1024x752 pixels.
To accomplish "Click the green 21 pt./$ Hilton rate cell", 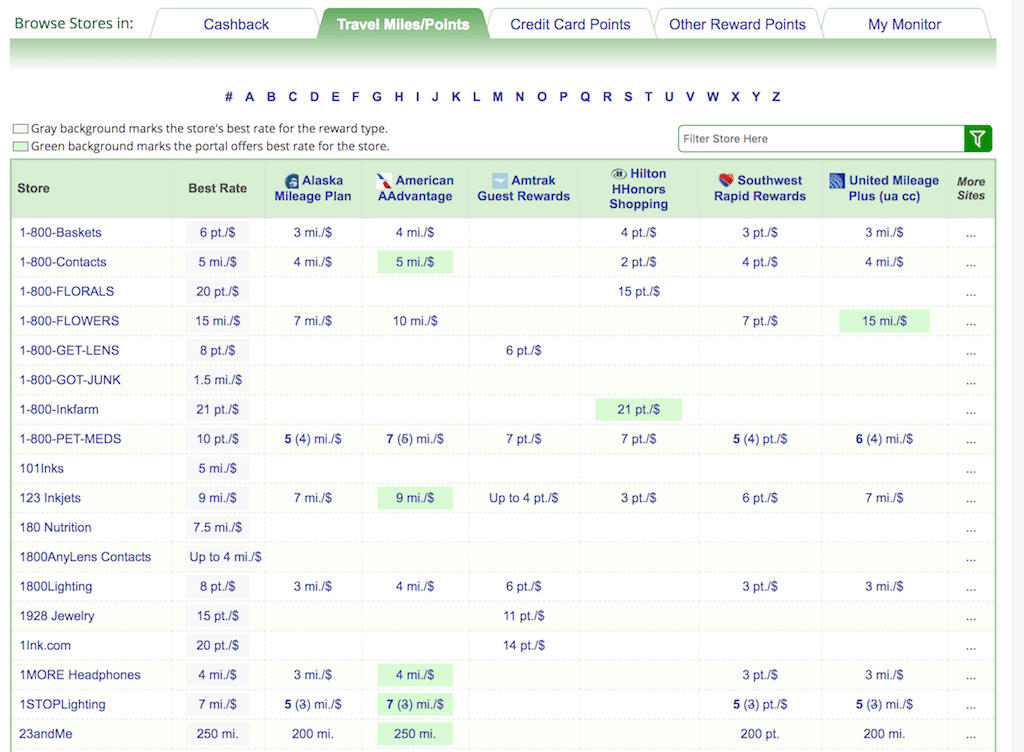I will [x=638, y=410].
